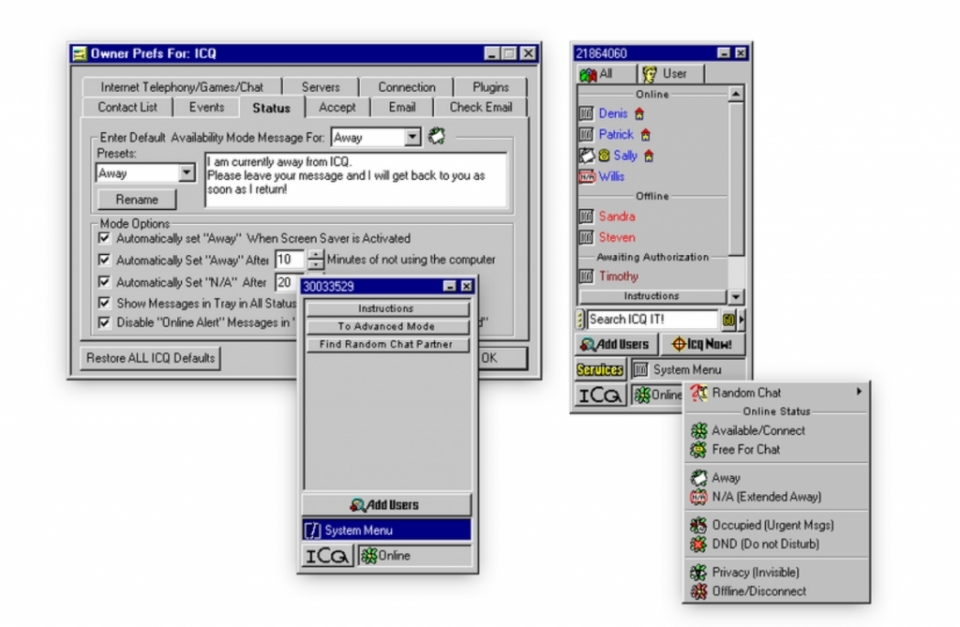Viewport: 960px width, 627px height.
Task: Select the Away status icon in the menu
Action: pyautogui.click(x=698, y=478)
